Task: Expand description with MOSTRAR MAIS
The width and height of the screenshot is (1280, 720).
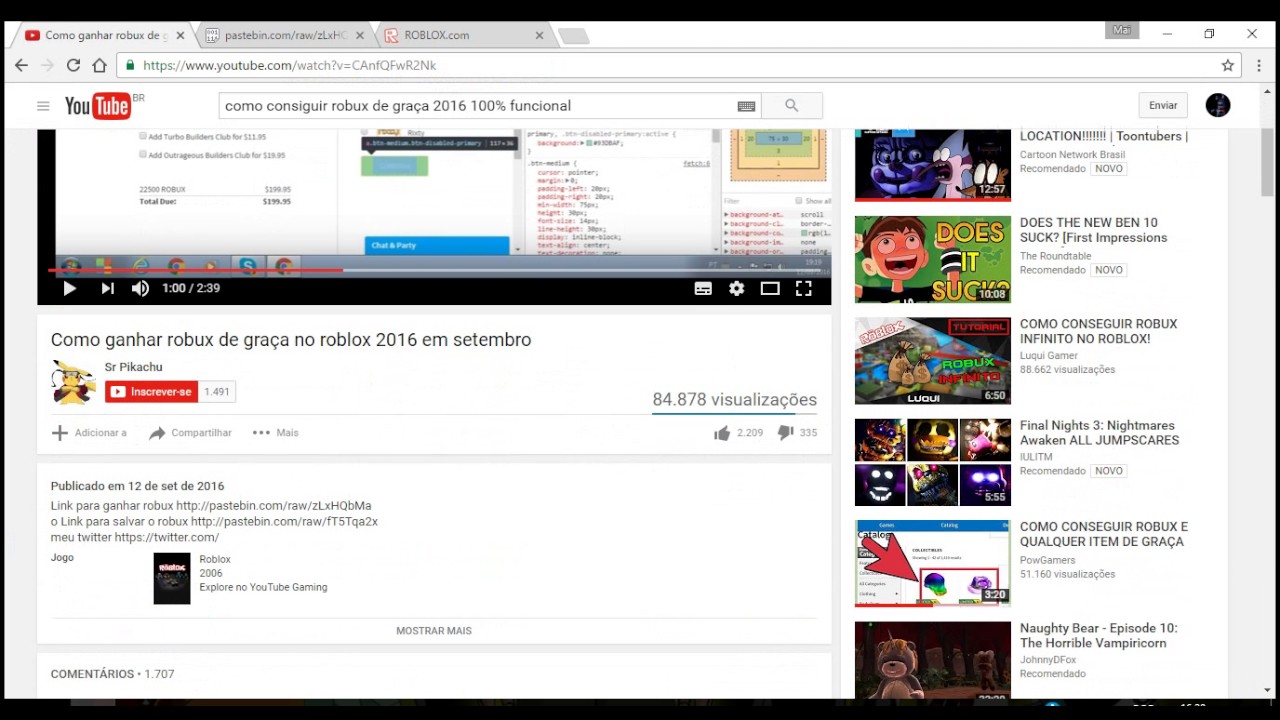Action: tap(434, 631)
